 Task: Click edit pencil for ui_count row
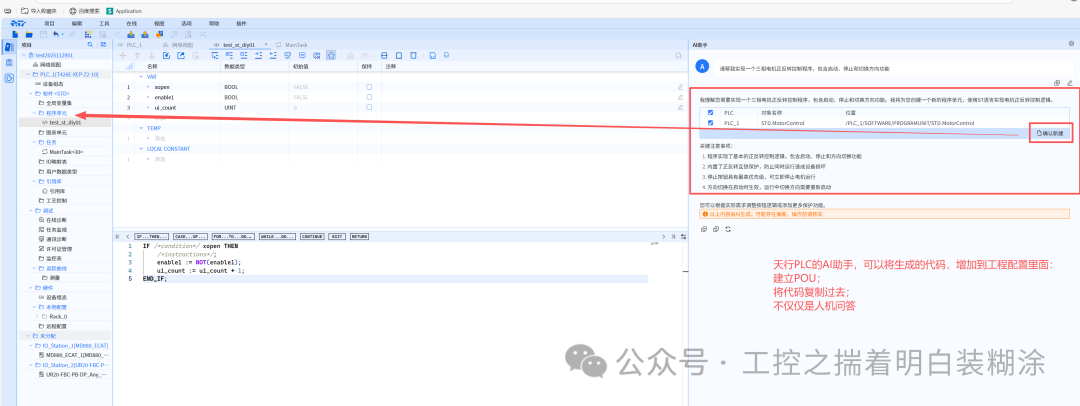[x=681, y=108]
